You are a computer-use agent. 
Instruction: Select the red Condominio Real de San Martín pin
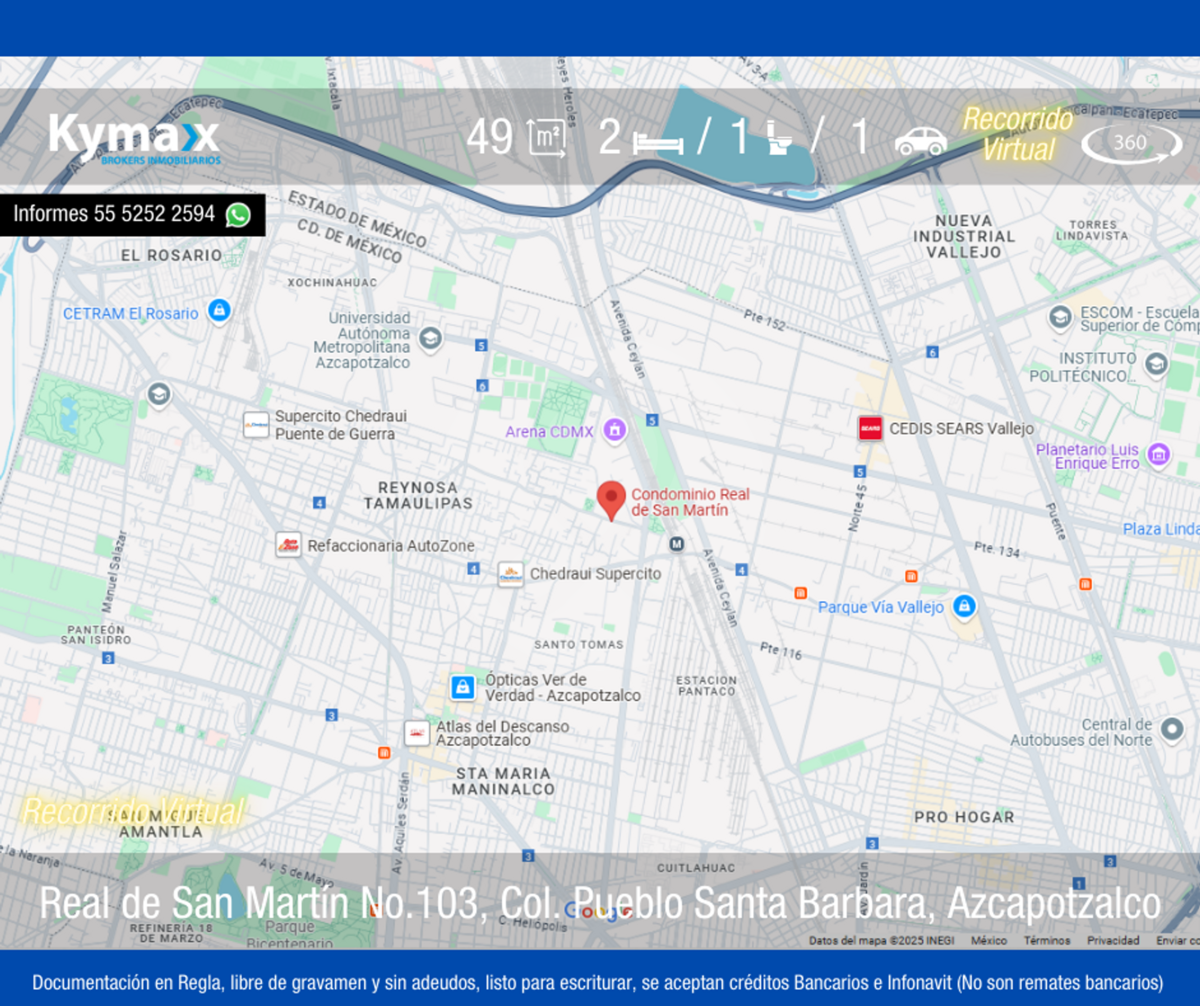(612, 500)
